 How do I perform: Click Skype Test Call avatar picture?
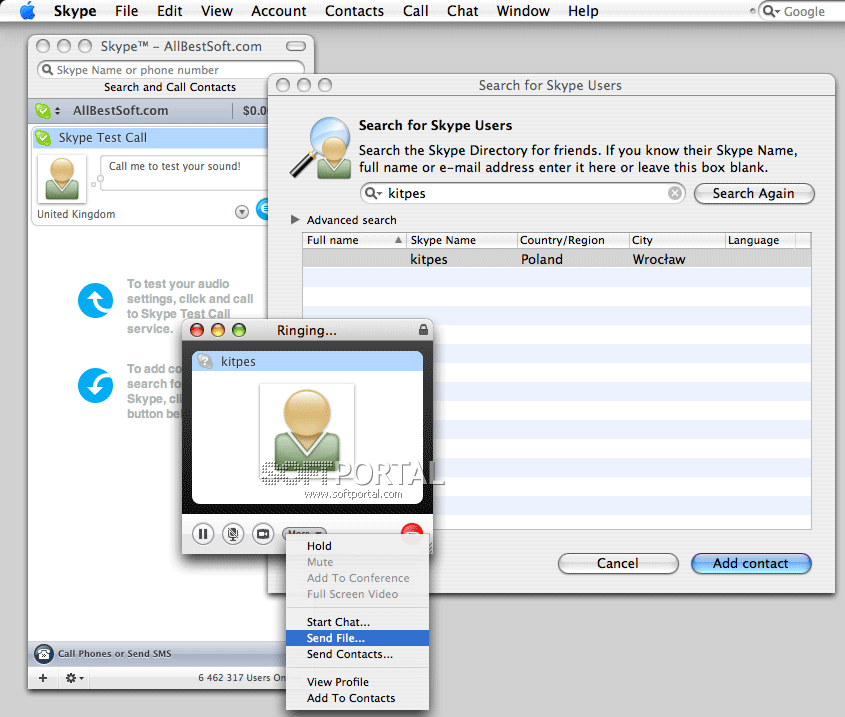tap(62, 179)
